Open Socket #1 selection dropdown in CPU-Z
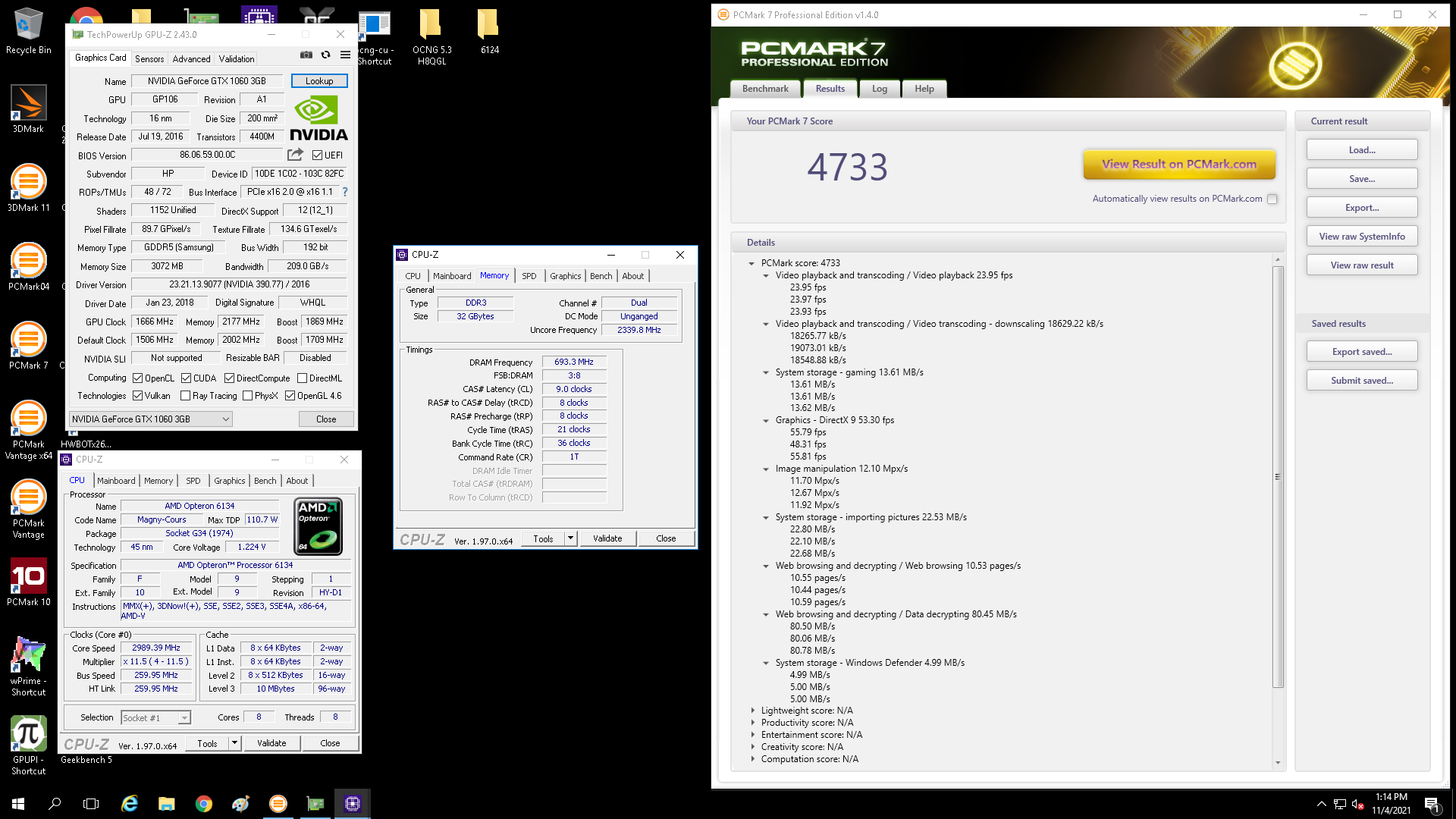 (x=155, y=717)
